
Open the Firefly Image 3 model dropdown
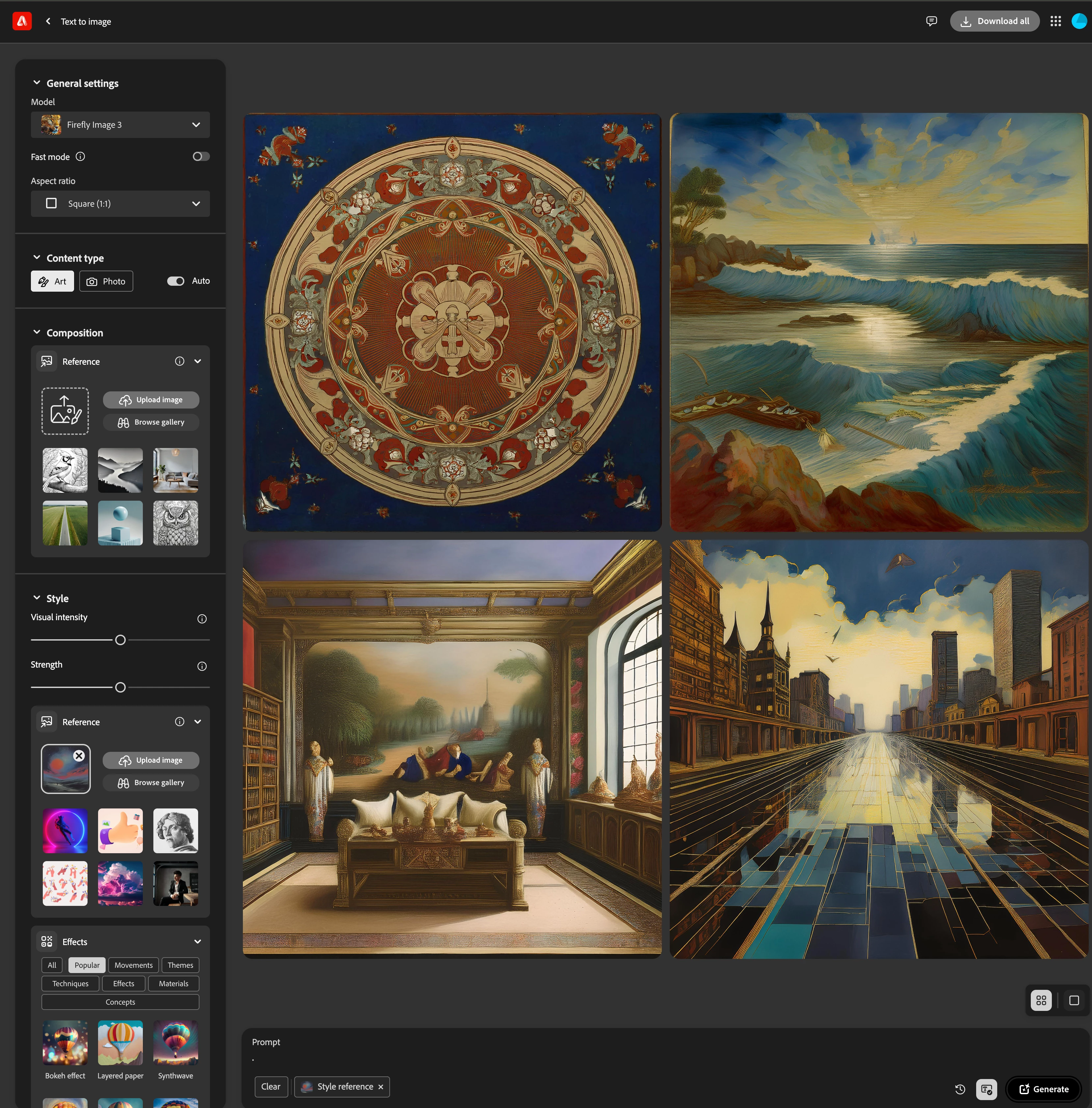(120, 125)
